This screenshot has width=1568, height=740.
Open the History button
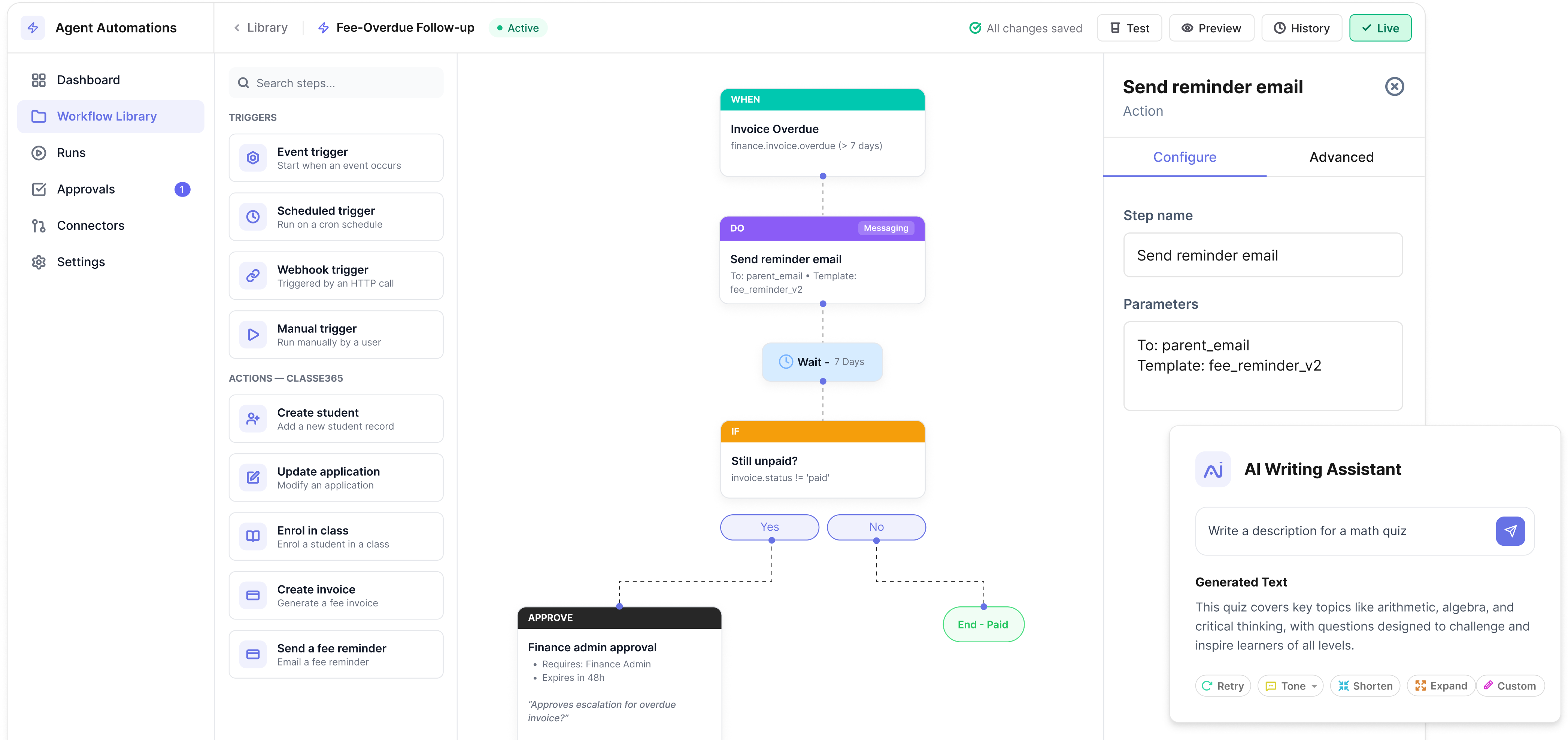[x=1301, y=28]
